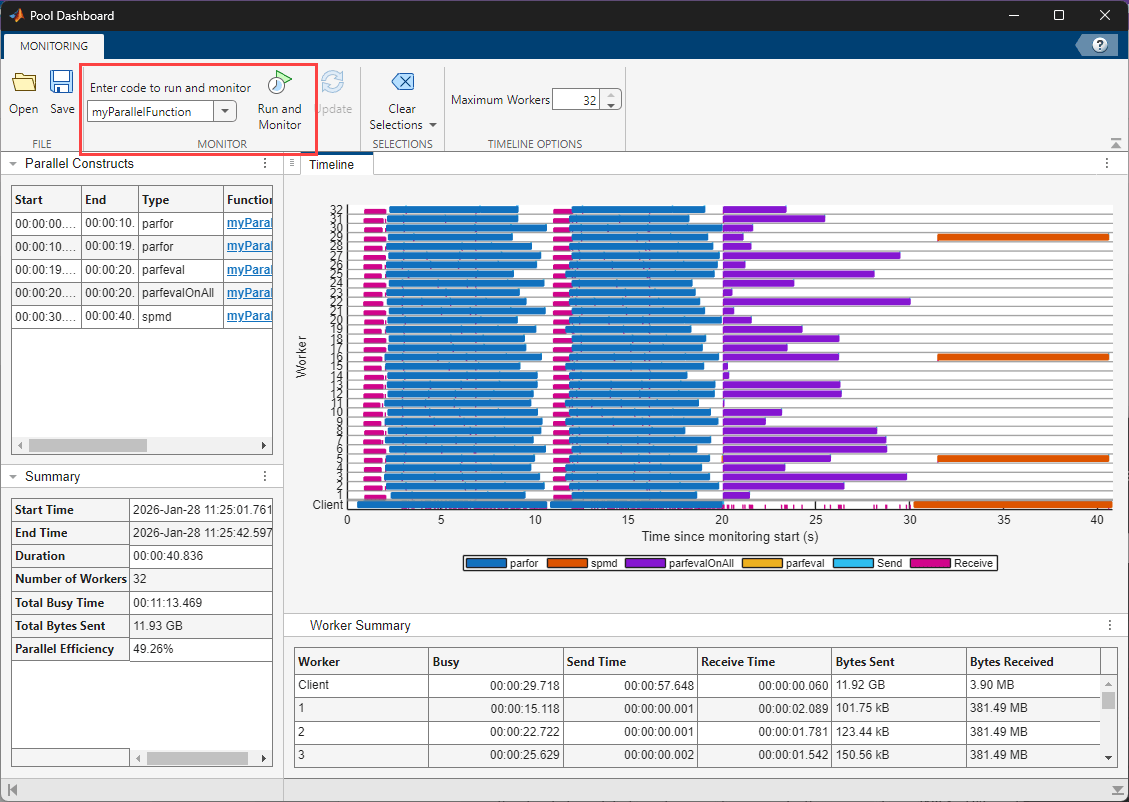
Task: Click the Client orange spmd timeline bar
Action: pos(1012,505)
